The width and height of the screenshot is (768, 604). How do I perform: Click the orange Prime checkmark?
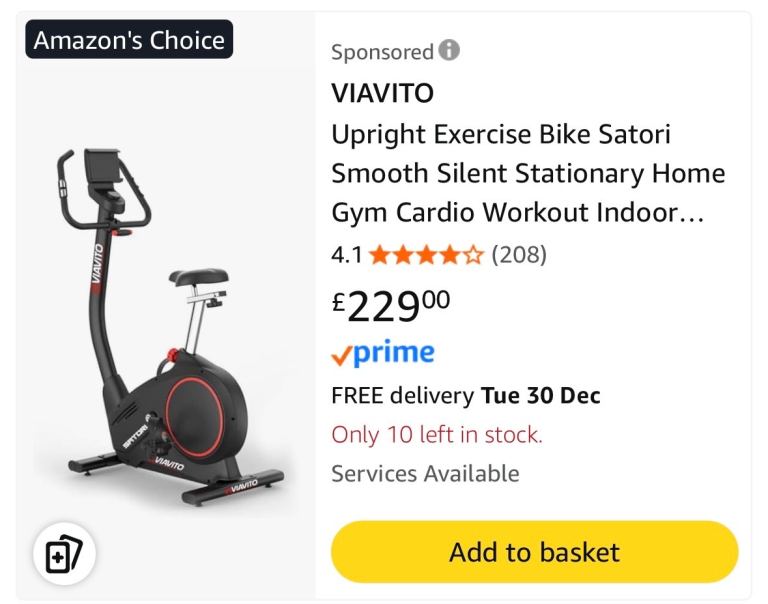click(341, 356)
